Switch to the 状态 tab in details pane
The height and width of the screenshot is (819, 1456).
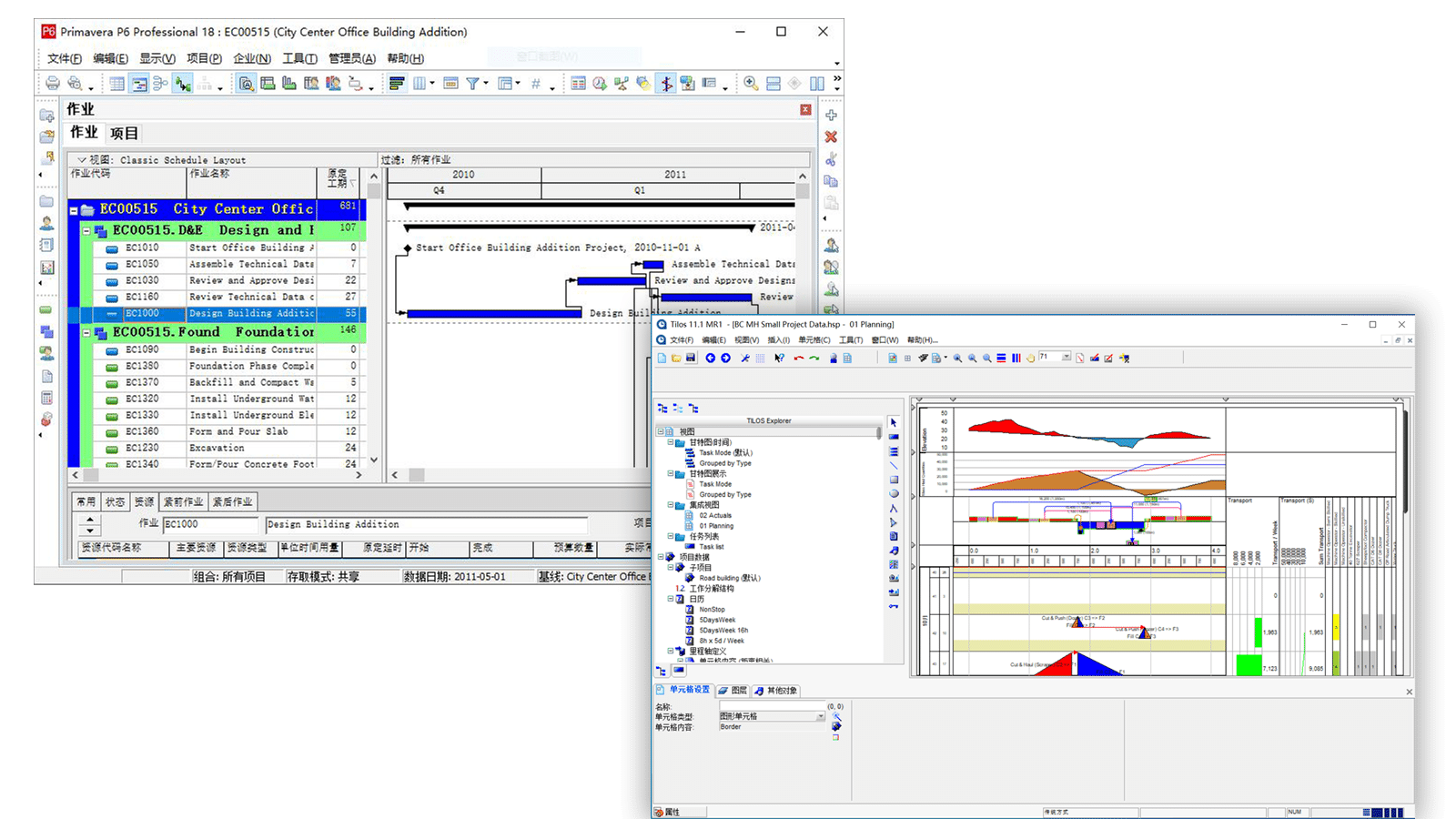click(x=115, y=501)
